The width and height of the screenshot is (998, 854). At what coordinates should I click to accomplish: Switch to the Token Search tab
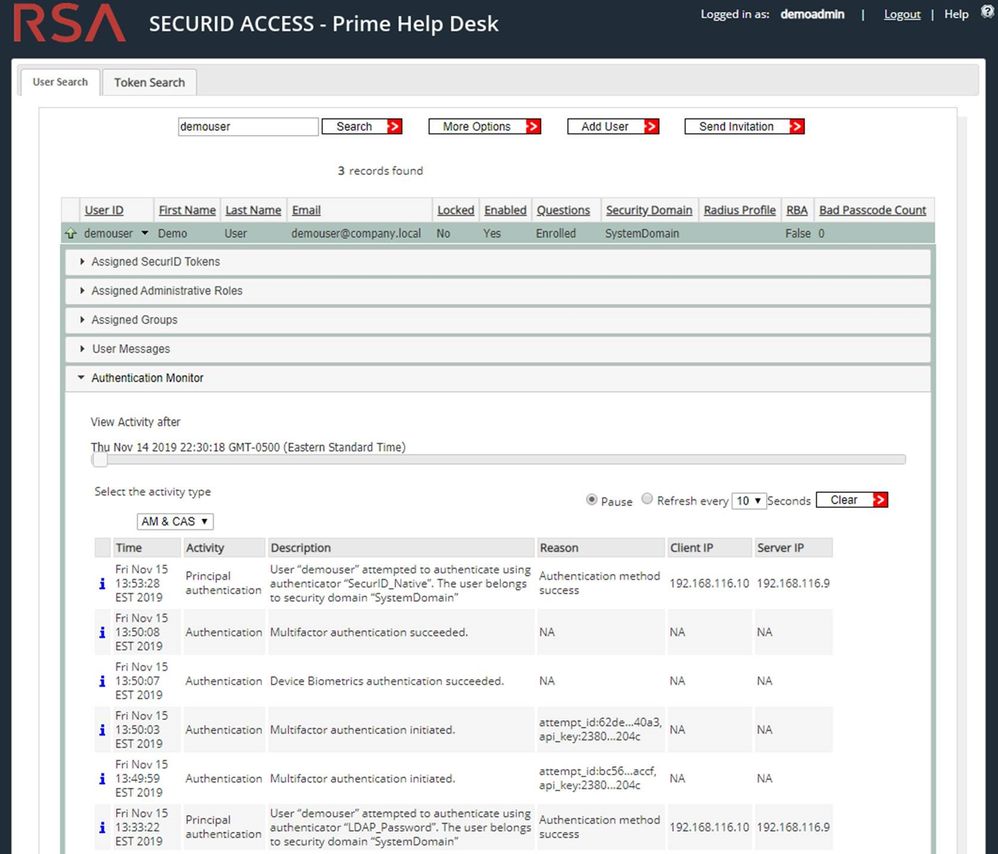click(x=149, y=82)
